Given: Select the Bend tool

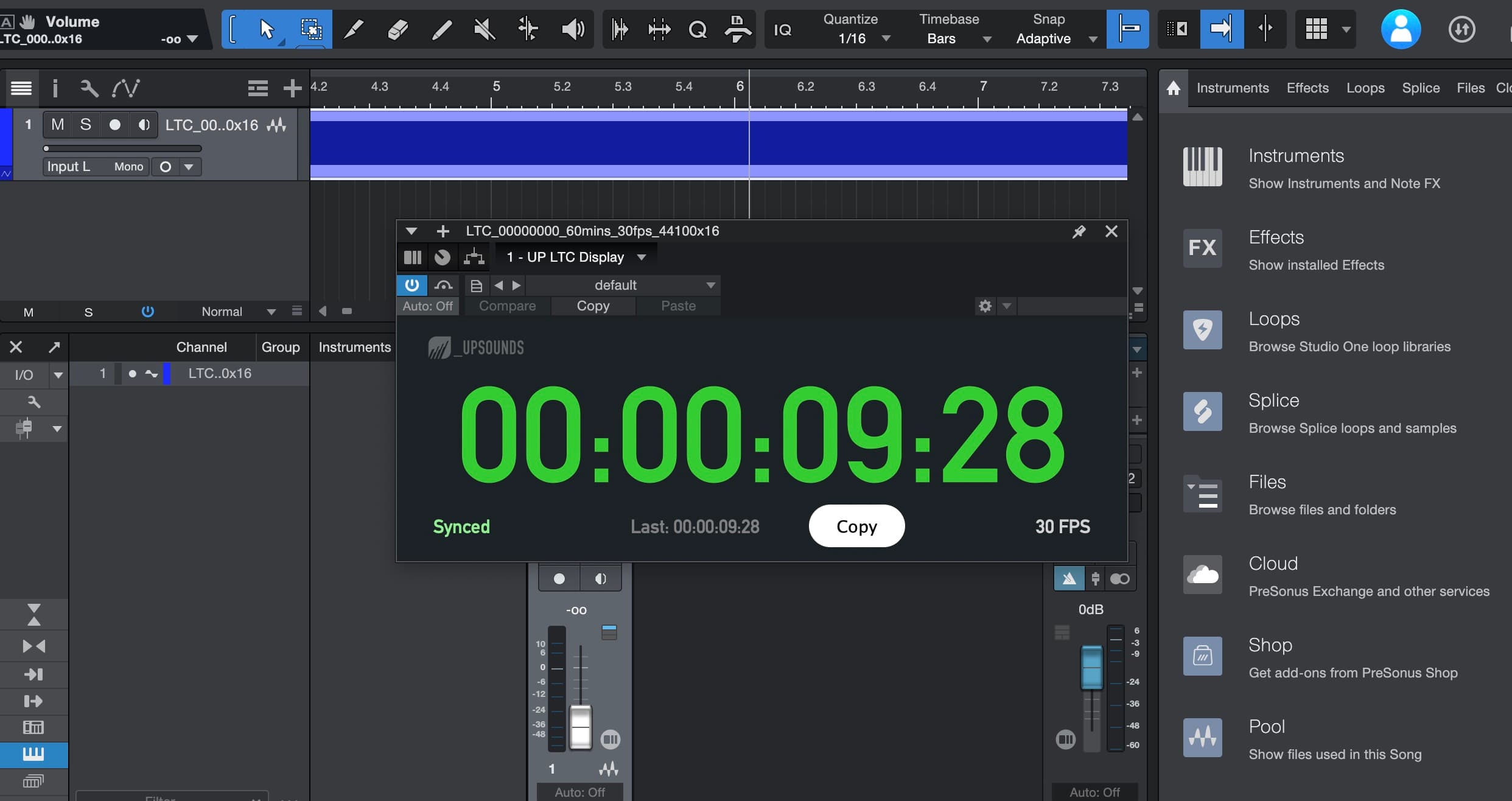Looking at the screenshot, I should point(528,29).
